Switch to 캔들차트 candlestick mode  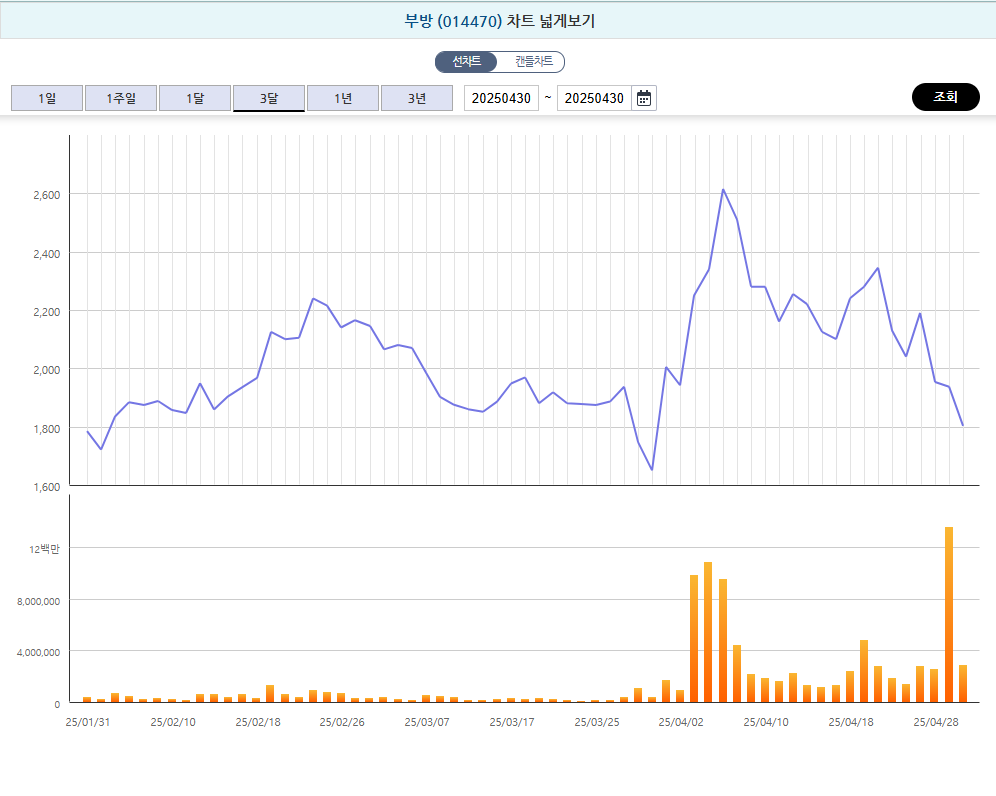[534, 62]
